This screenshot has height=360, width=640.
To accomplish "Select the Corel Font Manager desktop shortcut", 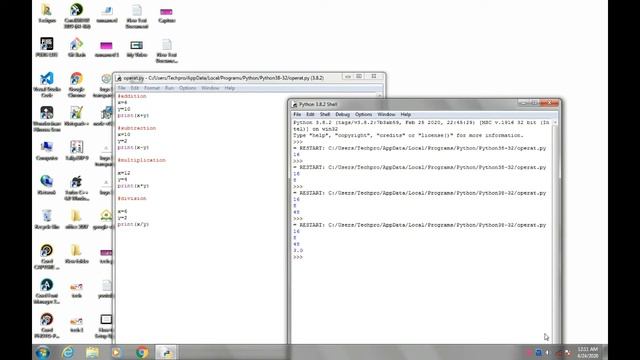I will [47, 291].
